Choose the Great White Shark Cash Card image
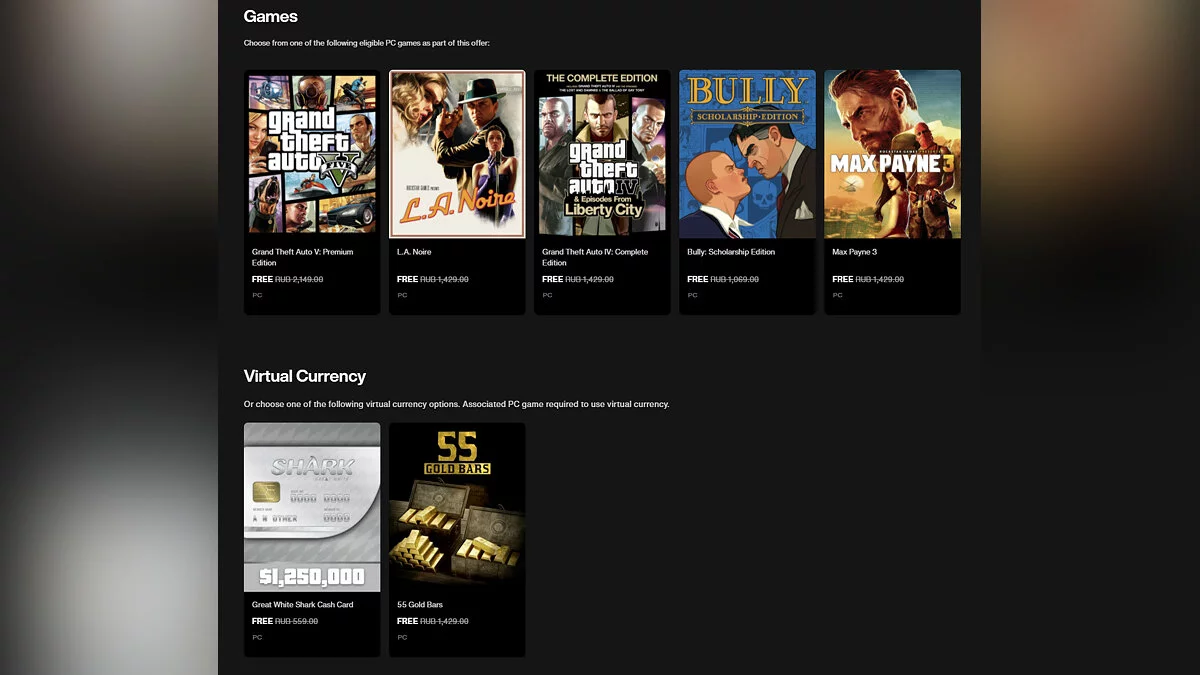1200x675 pixels. [312, 507]
